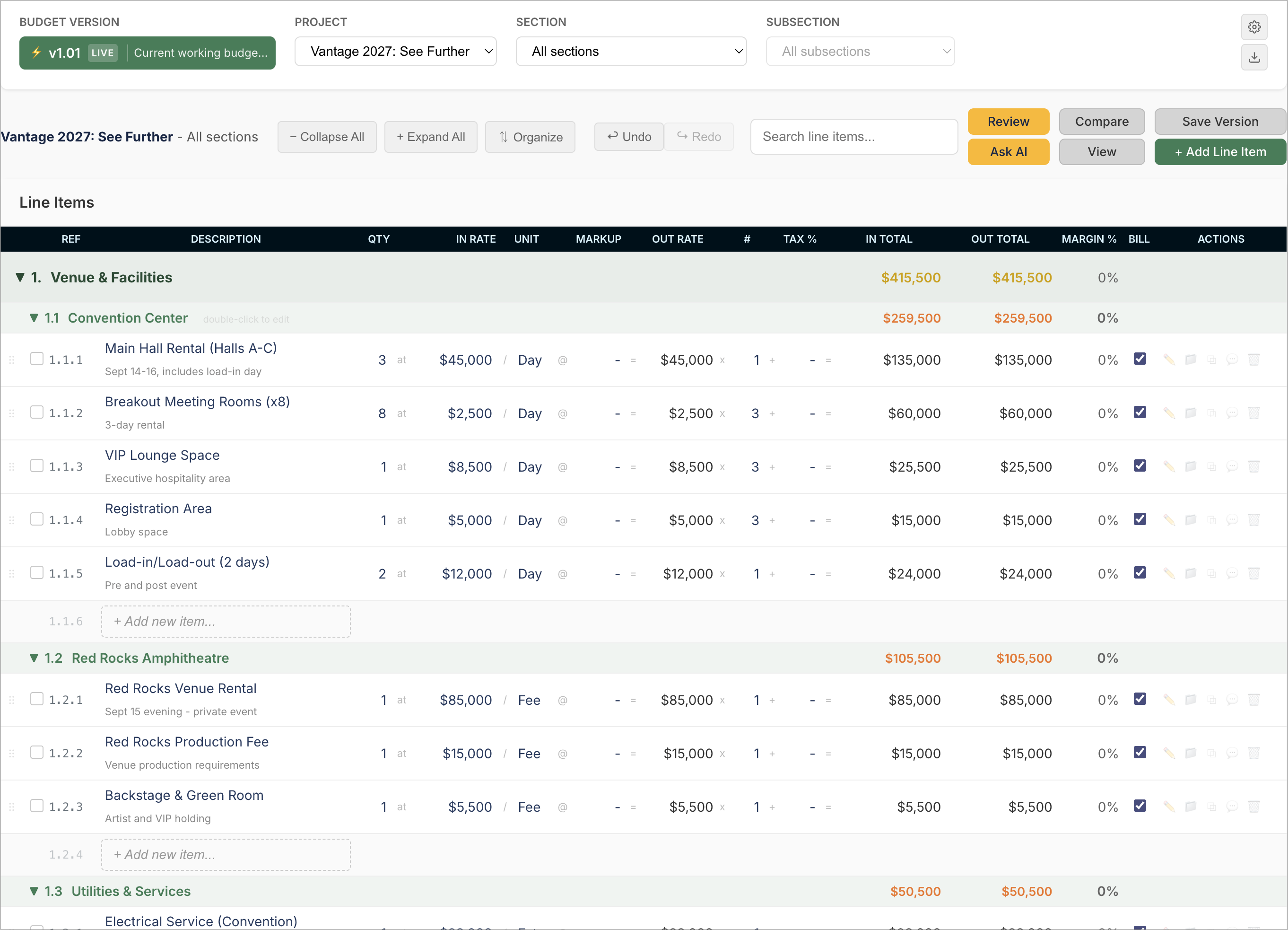Click the Search line items field
This screenshot has width=1288, height=930.
(854, 136)
